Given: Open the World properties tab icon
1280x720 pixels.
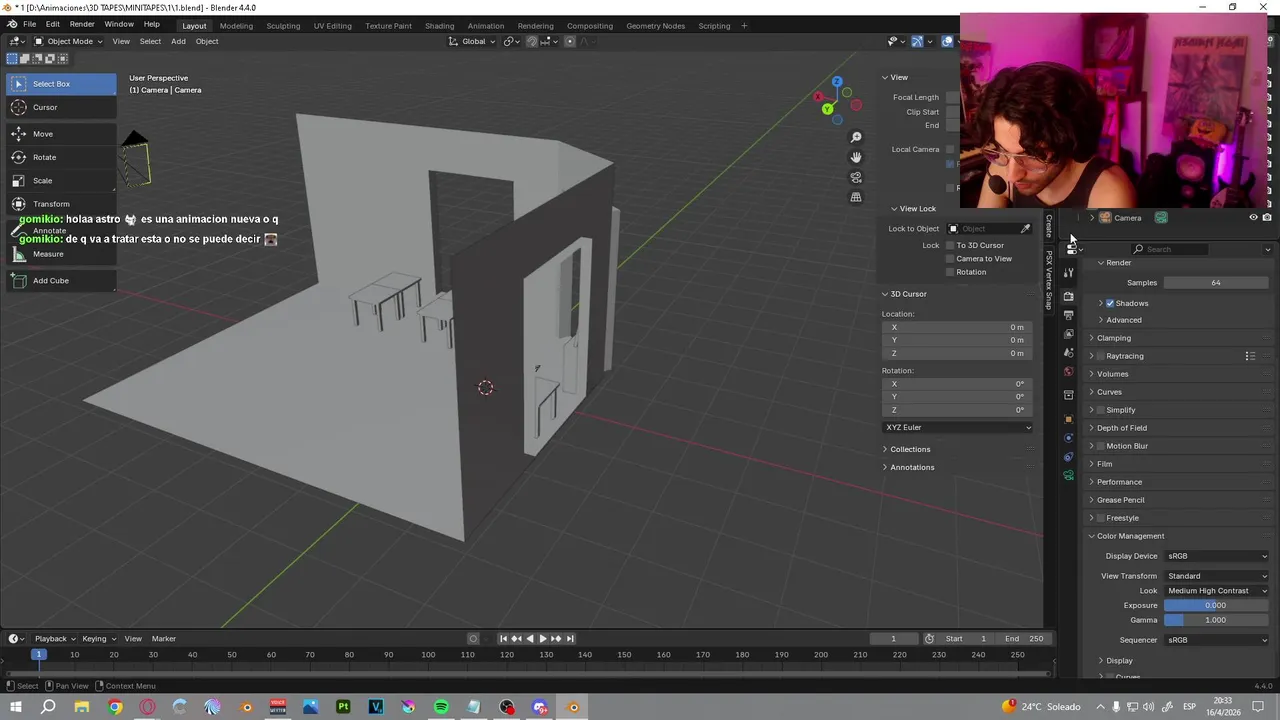Looking at the screenshot, I should pyautogui.click(x=1069, y=372).
